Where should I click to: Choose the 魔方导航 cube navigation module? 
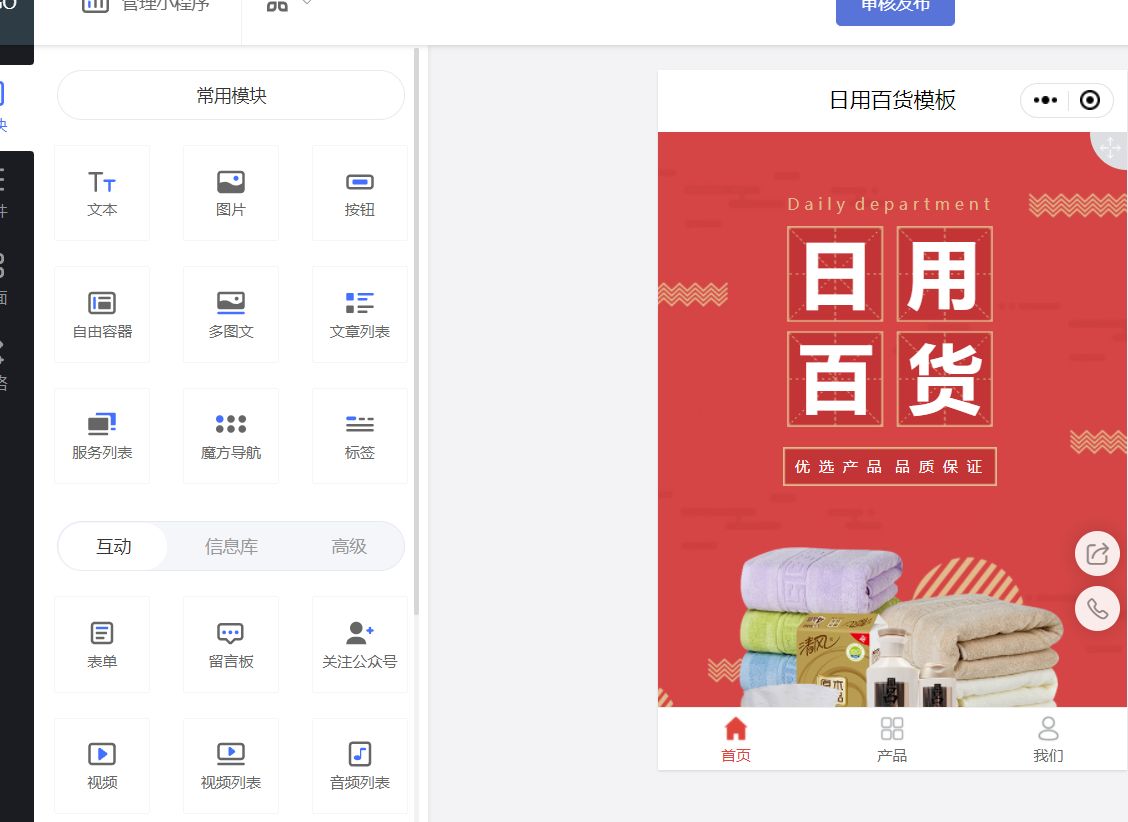point(231,436)
